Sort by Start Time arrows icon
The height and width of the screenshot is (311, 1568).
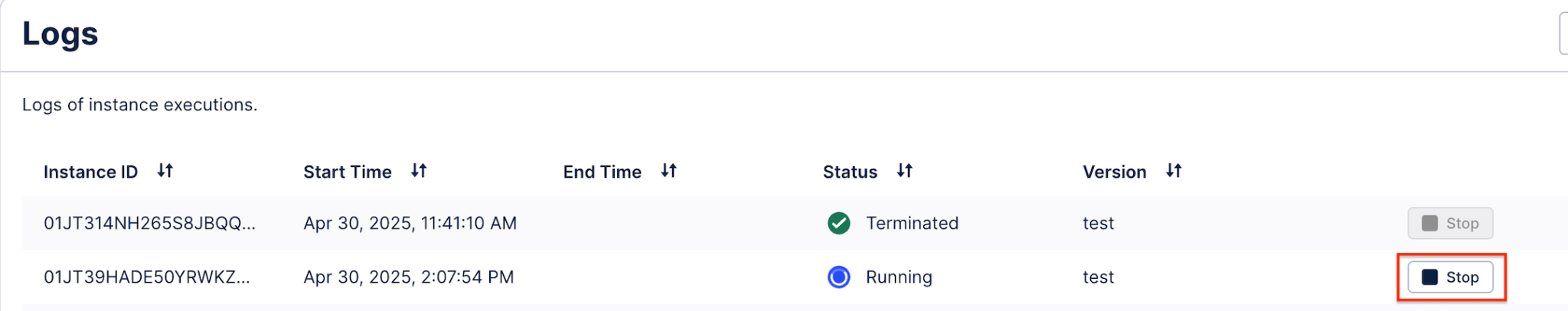point(419,171)
